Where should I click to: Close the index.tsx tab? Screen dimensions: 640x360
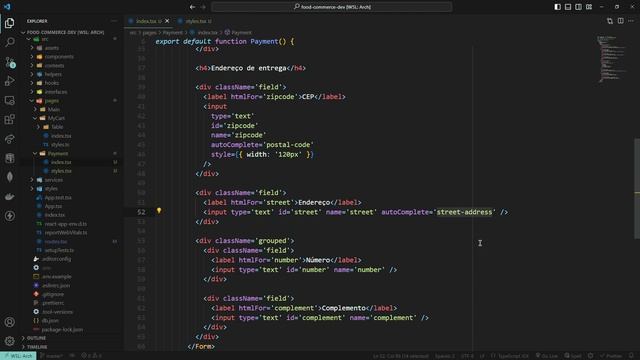coord(167,21)
